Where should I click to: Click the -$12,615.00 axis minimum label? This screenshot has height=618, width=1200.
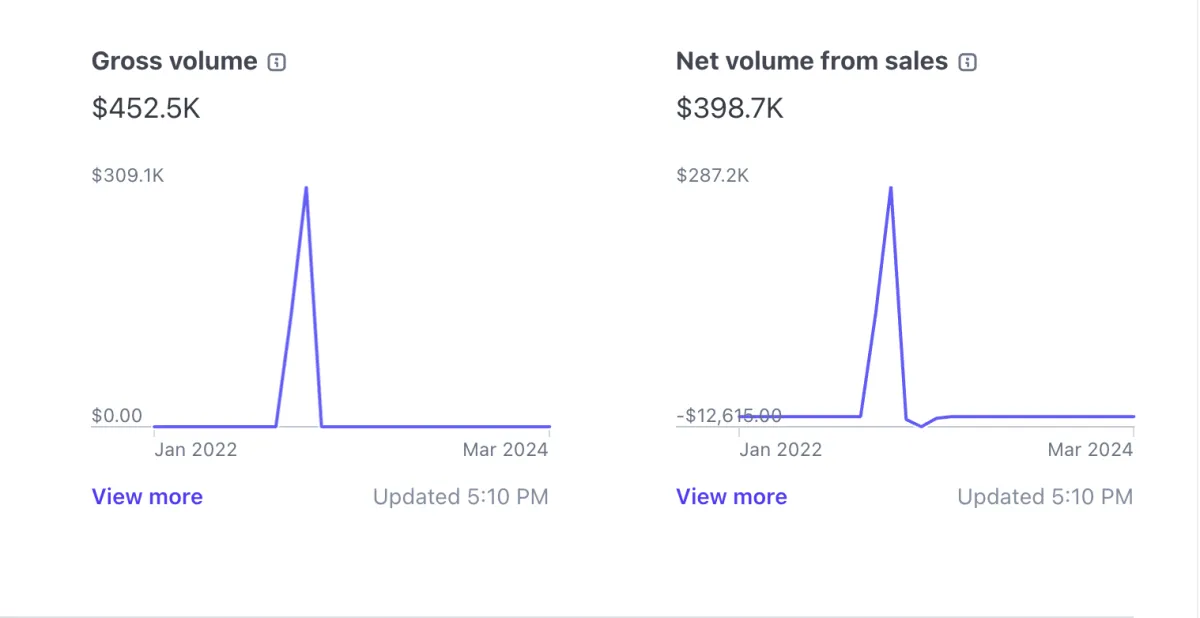point(729,416)
